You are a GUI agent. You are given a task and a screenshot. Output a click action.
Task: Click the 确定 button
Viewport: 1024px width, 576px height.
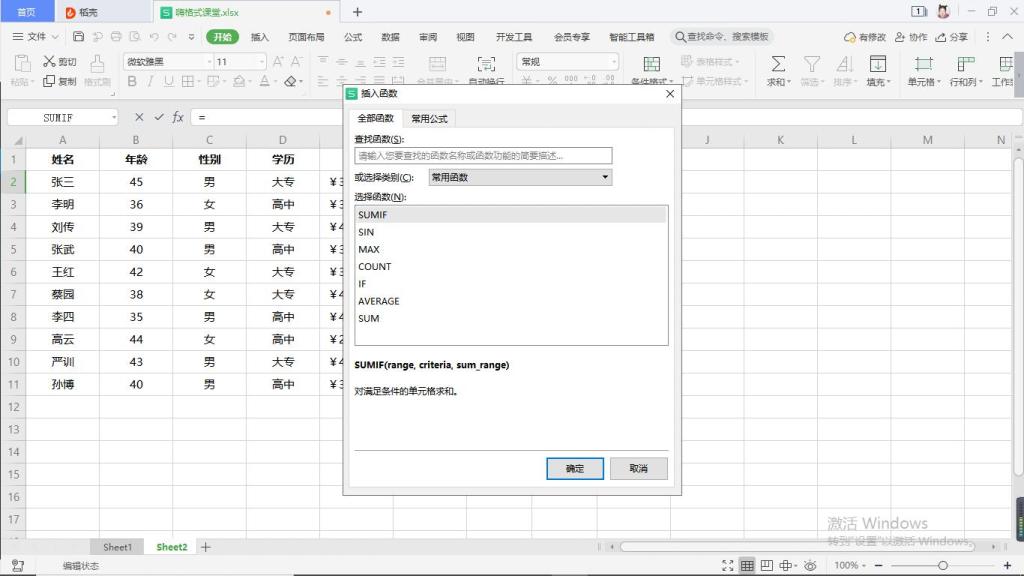574,468
